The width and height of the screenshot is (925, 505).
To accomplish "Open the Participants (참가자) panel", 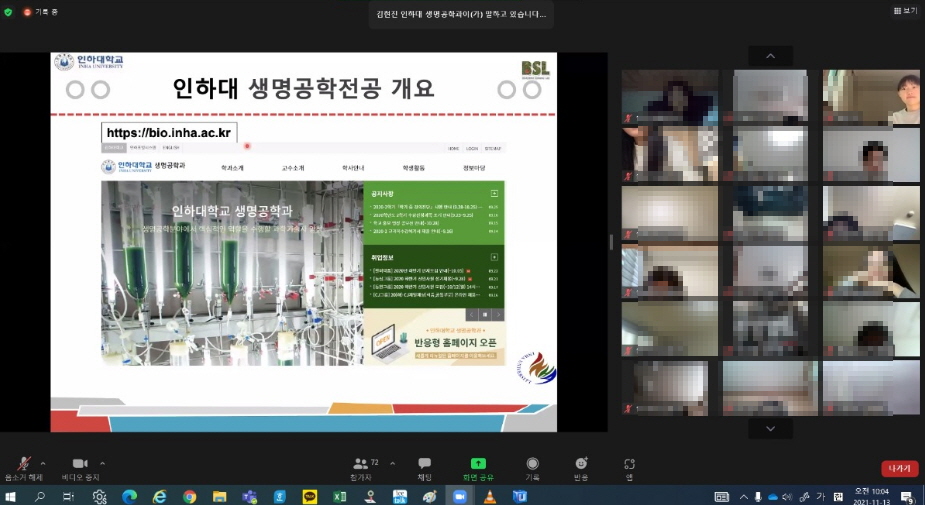I will coord(362,468).
